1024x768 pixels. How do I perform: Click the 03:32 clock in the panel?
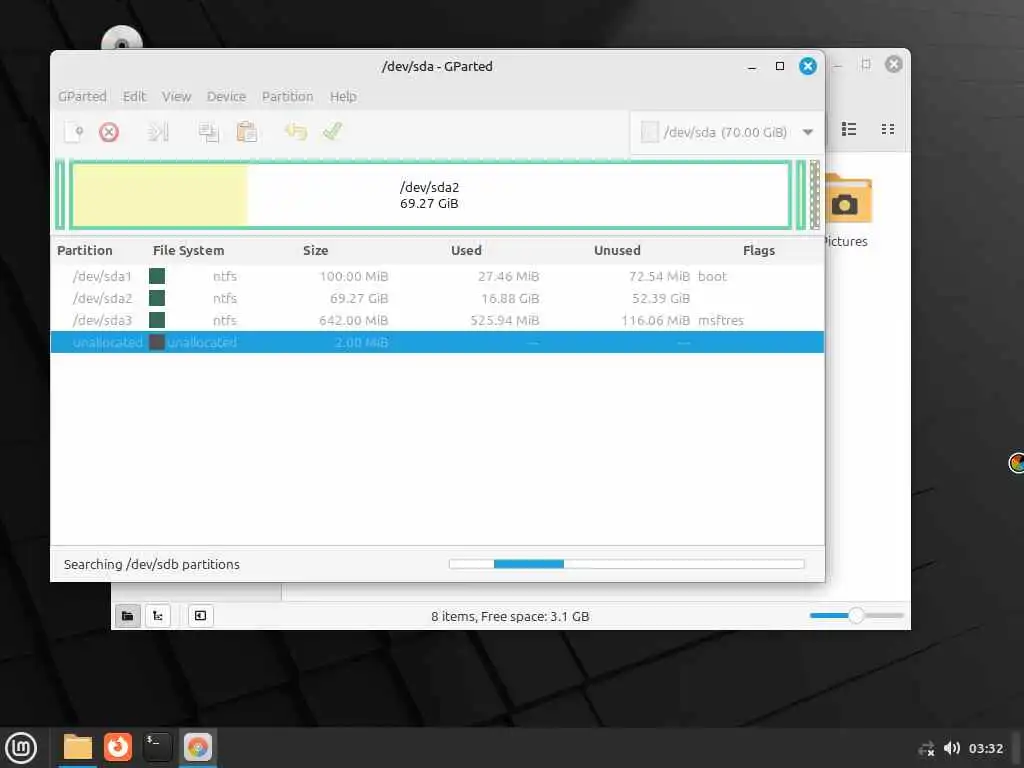click(985, 748)
